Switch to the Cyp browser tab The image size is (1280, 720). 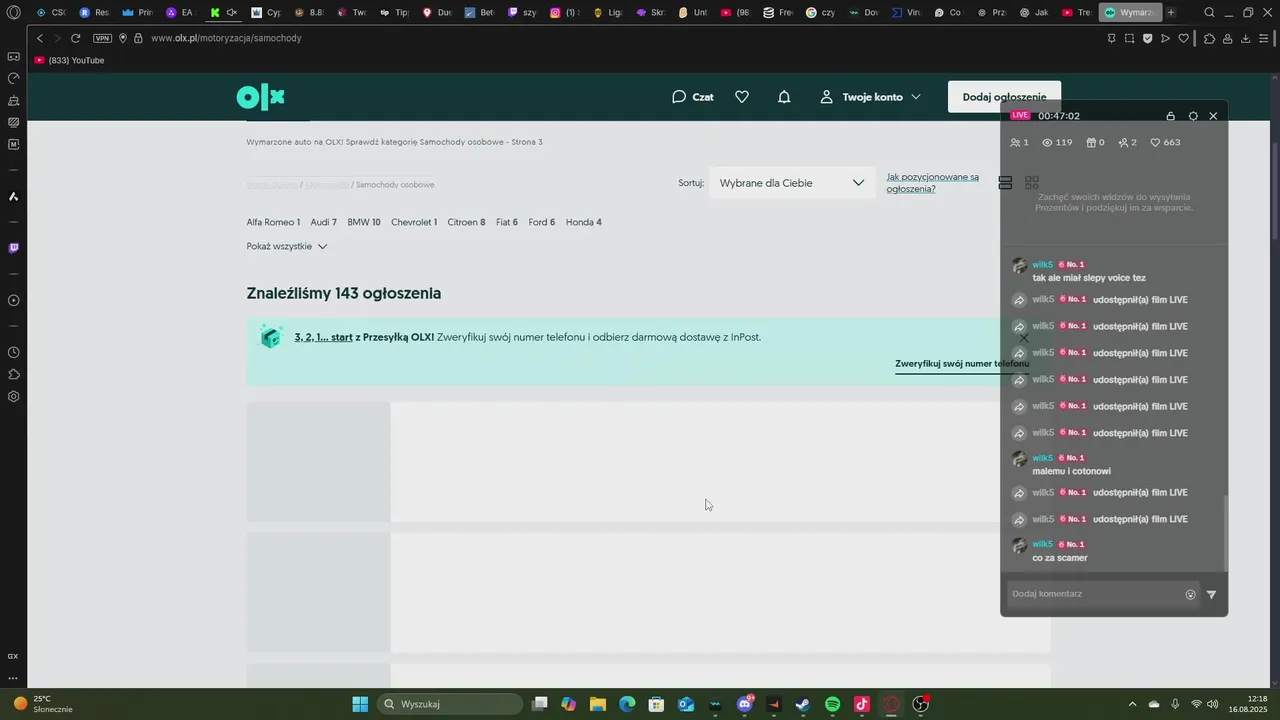coord(266,12)
